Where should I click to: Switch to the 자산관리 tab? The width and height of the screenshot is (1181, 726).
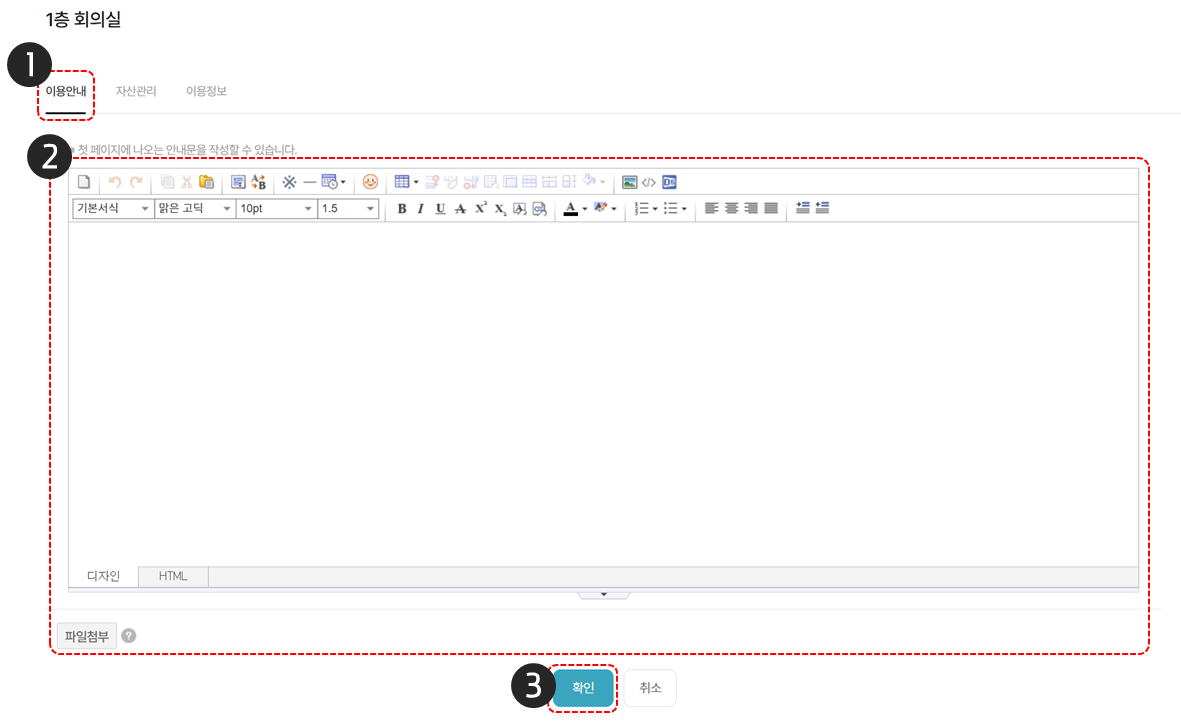(x=136, y=91)
